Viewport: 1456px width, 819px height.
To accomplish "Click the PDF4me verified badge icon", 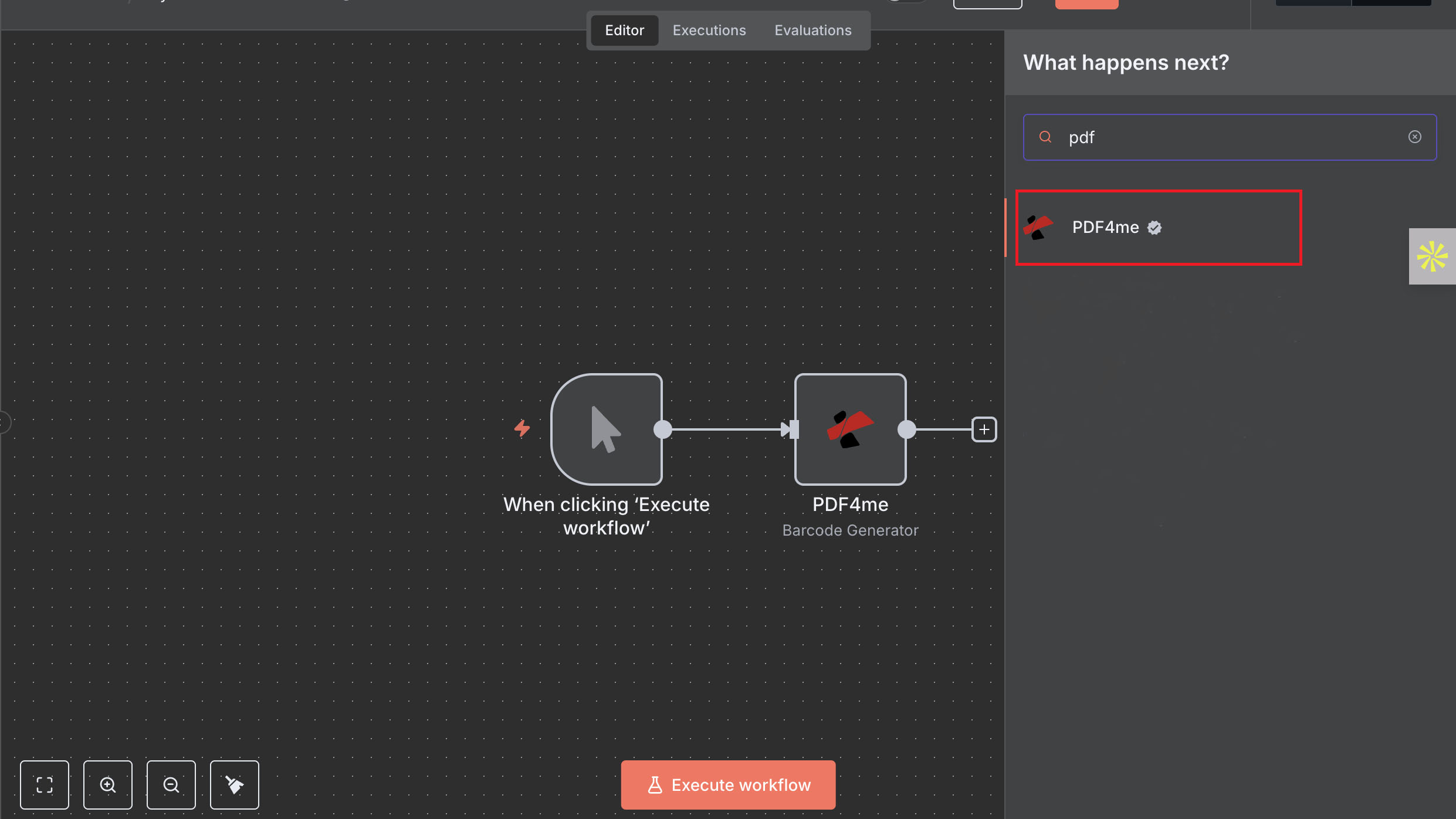I will (1154, 228).
